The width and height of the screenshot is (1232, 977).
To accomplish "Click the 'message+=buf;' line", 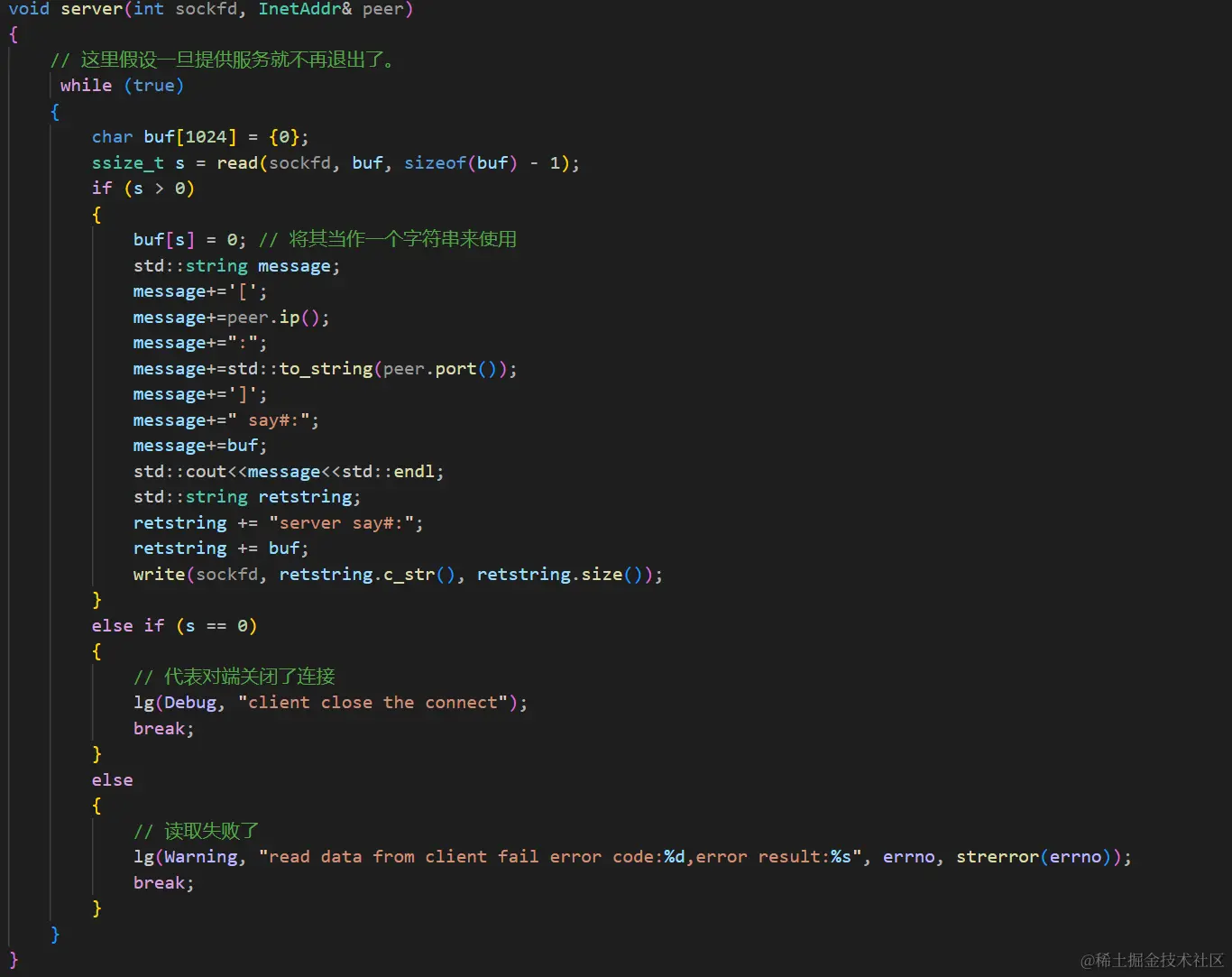I will [200, 446].
